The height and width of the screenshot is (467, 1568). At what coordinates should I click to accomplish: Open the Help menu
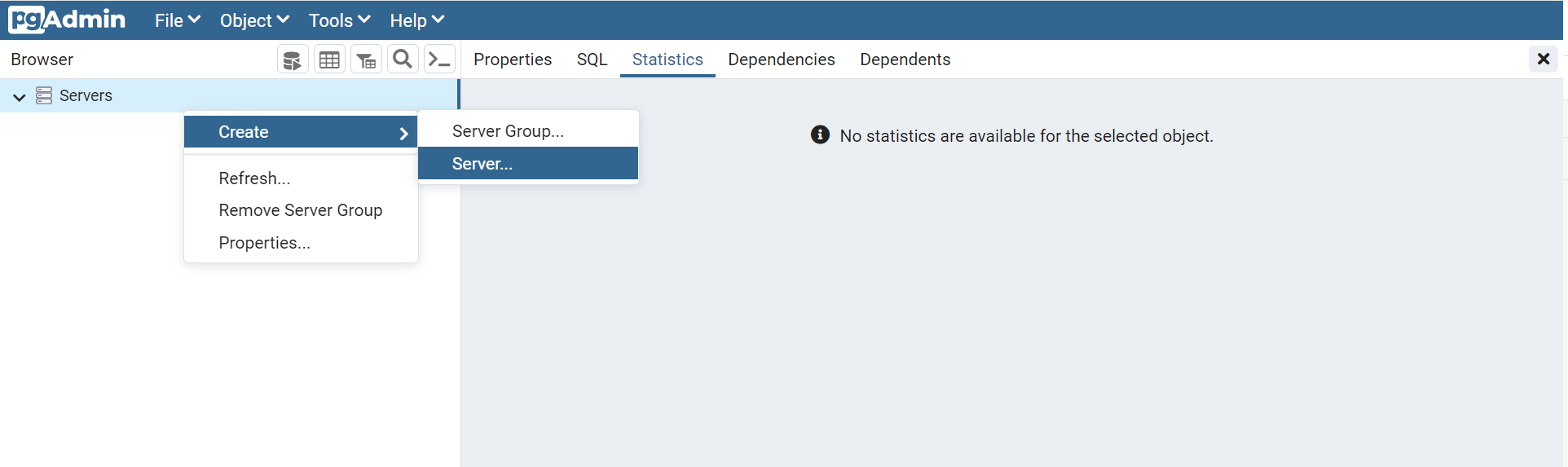(x=416, y=20)
